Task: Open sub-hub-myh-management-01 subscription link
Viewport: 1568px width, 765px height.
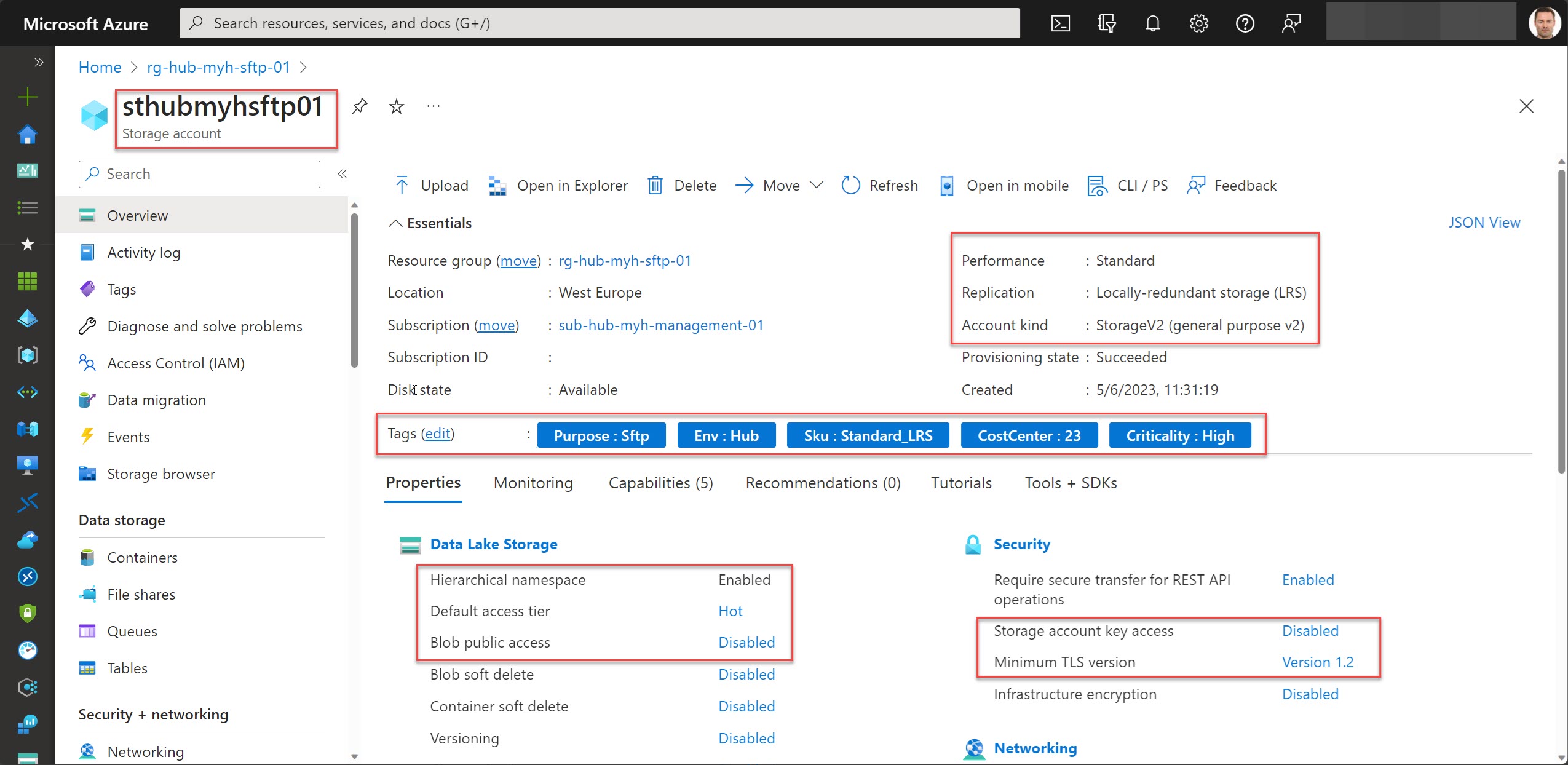Action: click(x=660, y=325)
